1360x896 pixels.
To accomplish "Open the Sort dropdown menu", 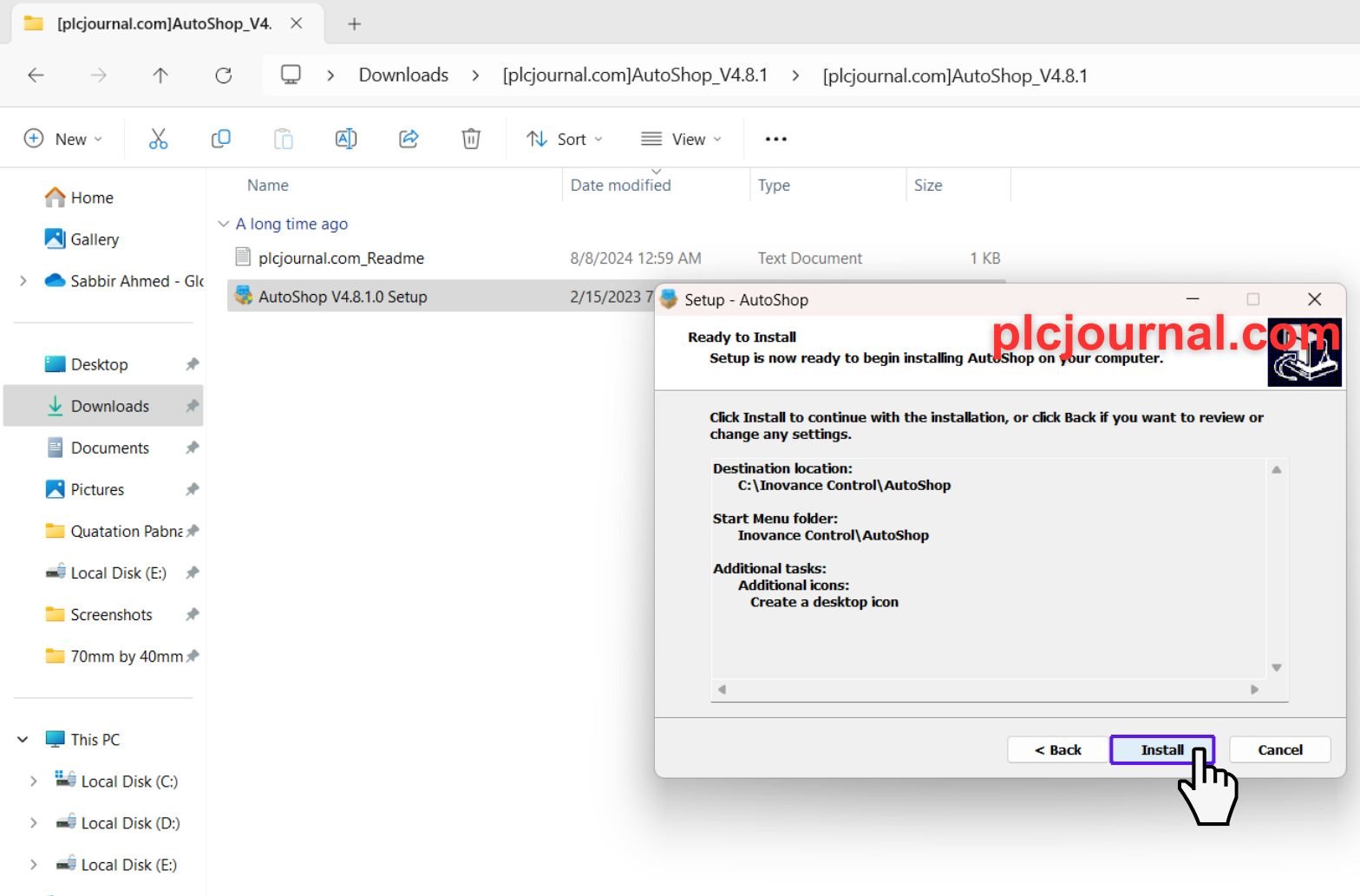I will click(x=565, y=139).
